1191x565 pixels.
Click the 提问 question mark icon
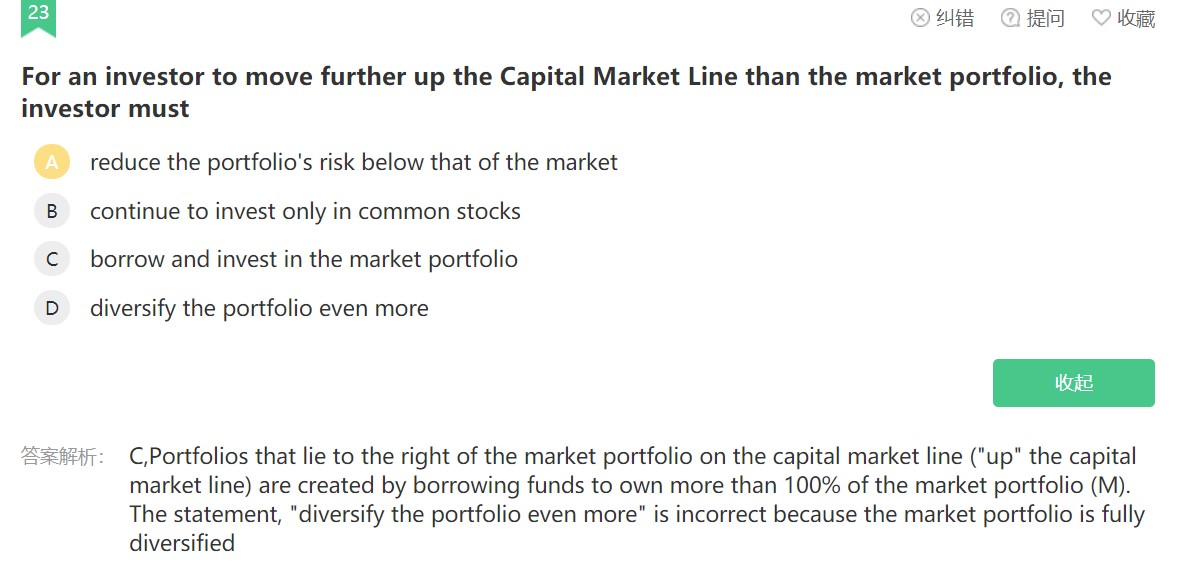[1010, 18]
